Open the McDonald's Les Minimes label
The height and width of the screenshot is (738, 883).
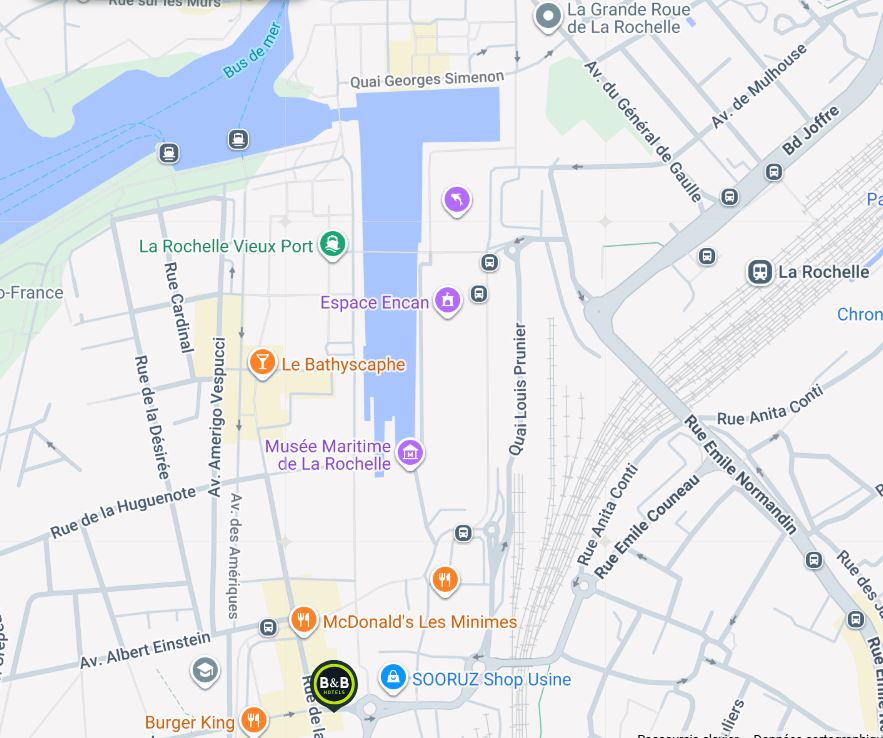(420, 622)
